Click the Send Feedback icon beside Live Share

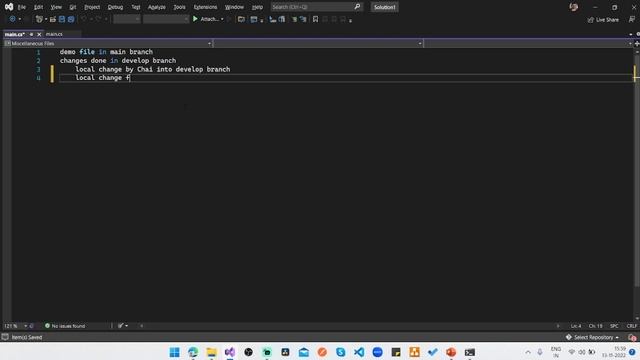632,19
